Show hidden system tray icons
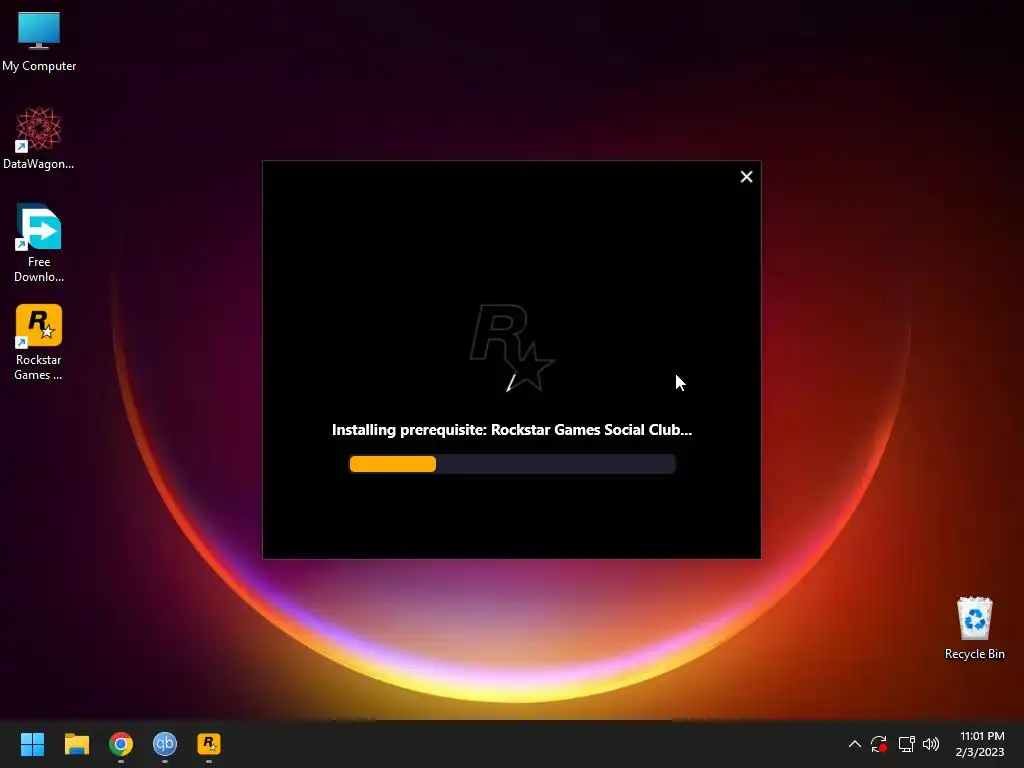Image resolution: width=1024 pixels, height=768 pixels. [854, 744]
